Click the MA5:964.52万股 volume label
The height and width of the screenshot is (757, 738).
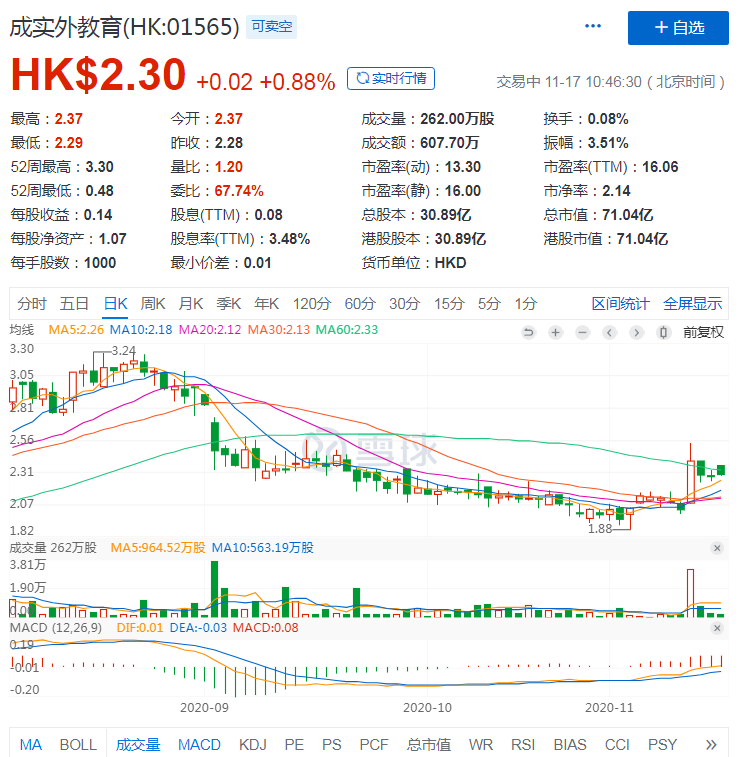158,548
